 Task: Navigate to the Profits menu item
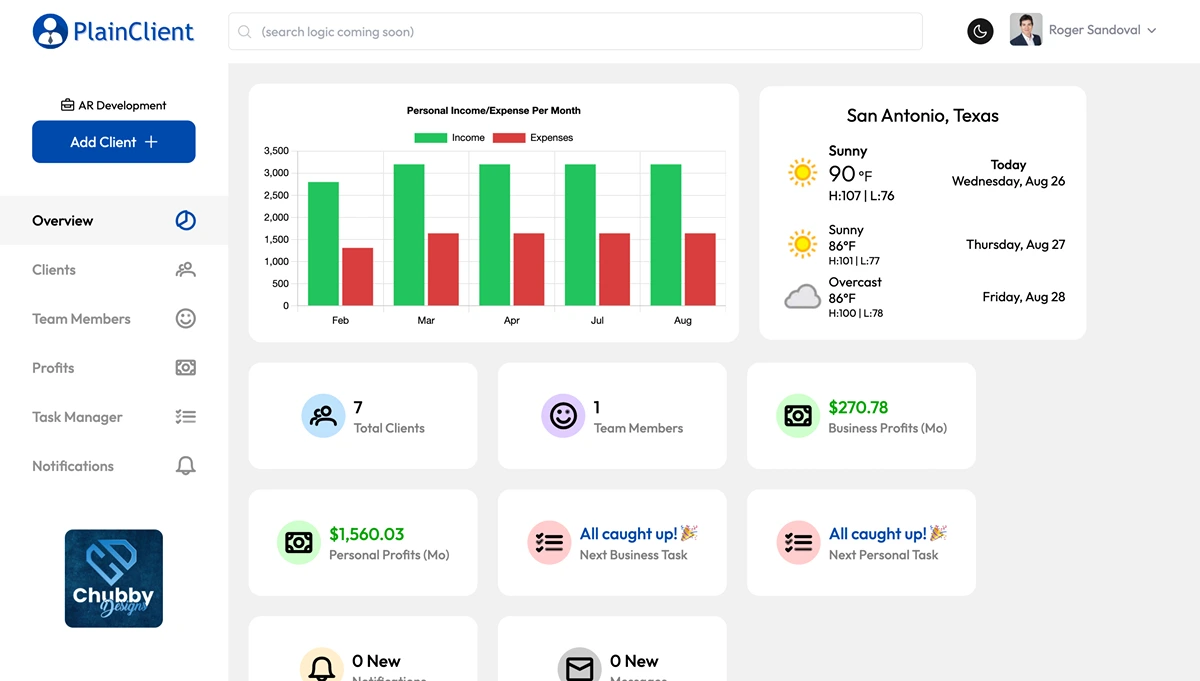(x=114, y=368)
